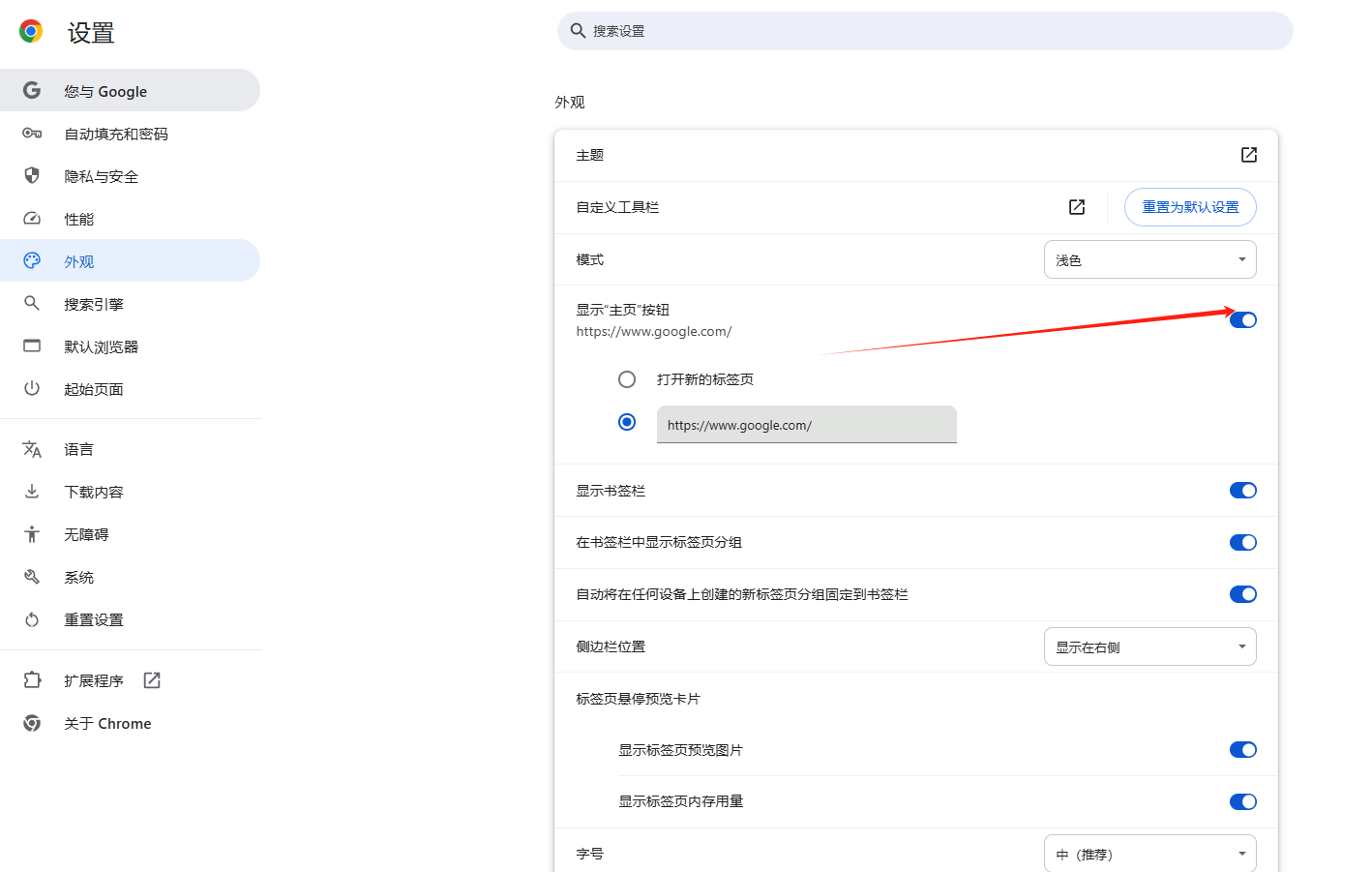Click the power icon for 起始页面
This screenshot has width=1372, height=872.
pyautogui.click(x=32, y=388)
